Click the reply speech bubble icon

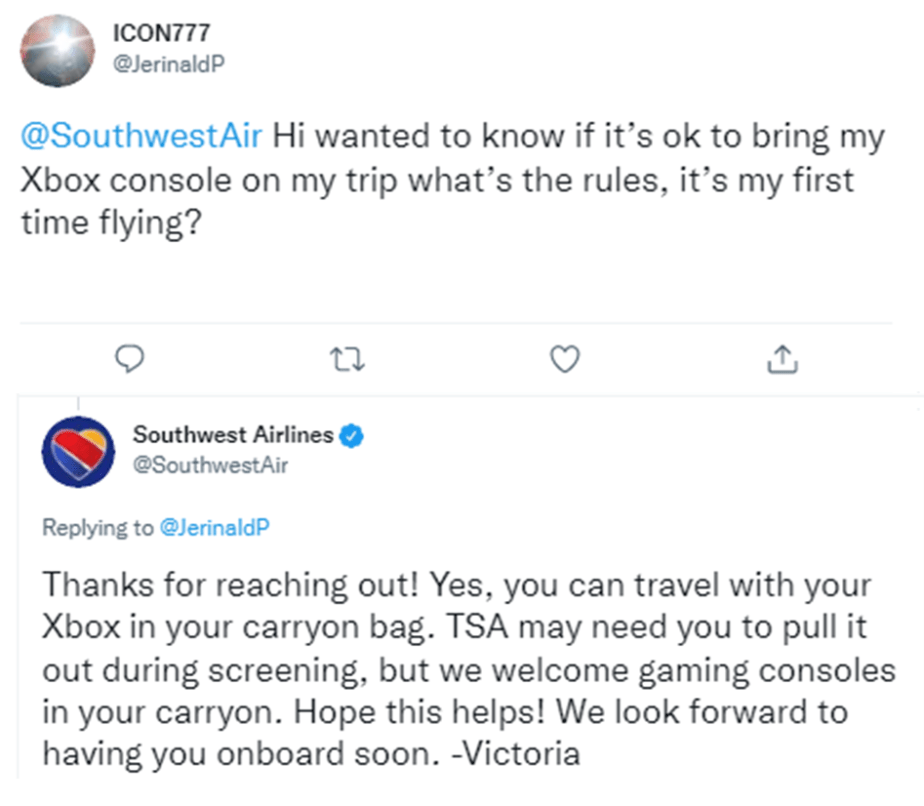tap(129, 358)
